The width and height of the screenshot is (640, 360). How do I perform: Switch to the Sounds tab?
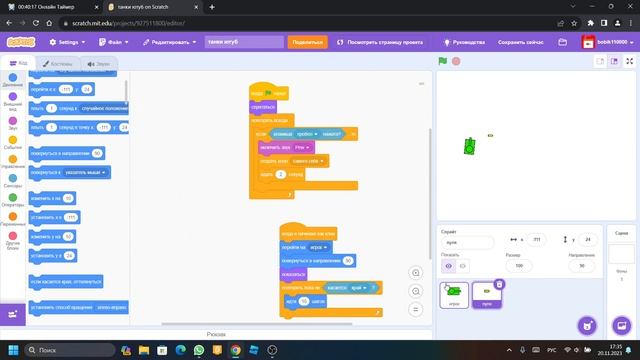99,64
